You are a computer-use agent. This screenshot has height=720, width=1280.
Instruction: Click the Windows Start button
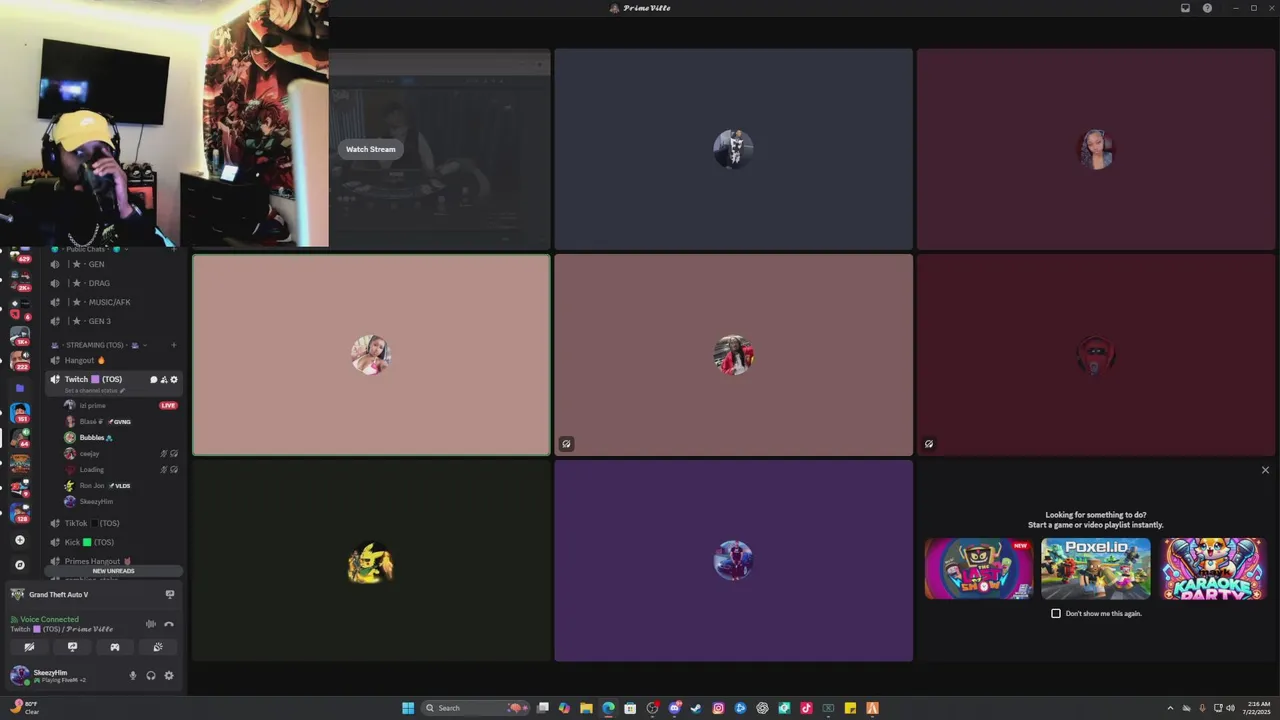tap(408, 708)
